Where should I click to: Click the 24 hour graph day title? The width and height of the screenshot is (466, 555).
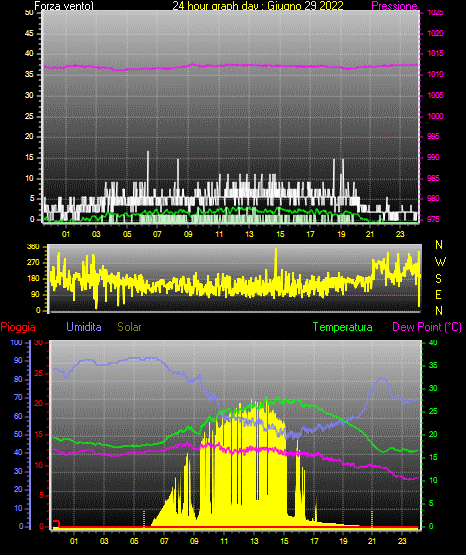coord(258,6)
